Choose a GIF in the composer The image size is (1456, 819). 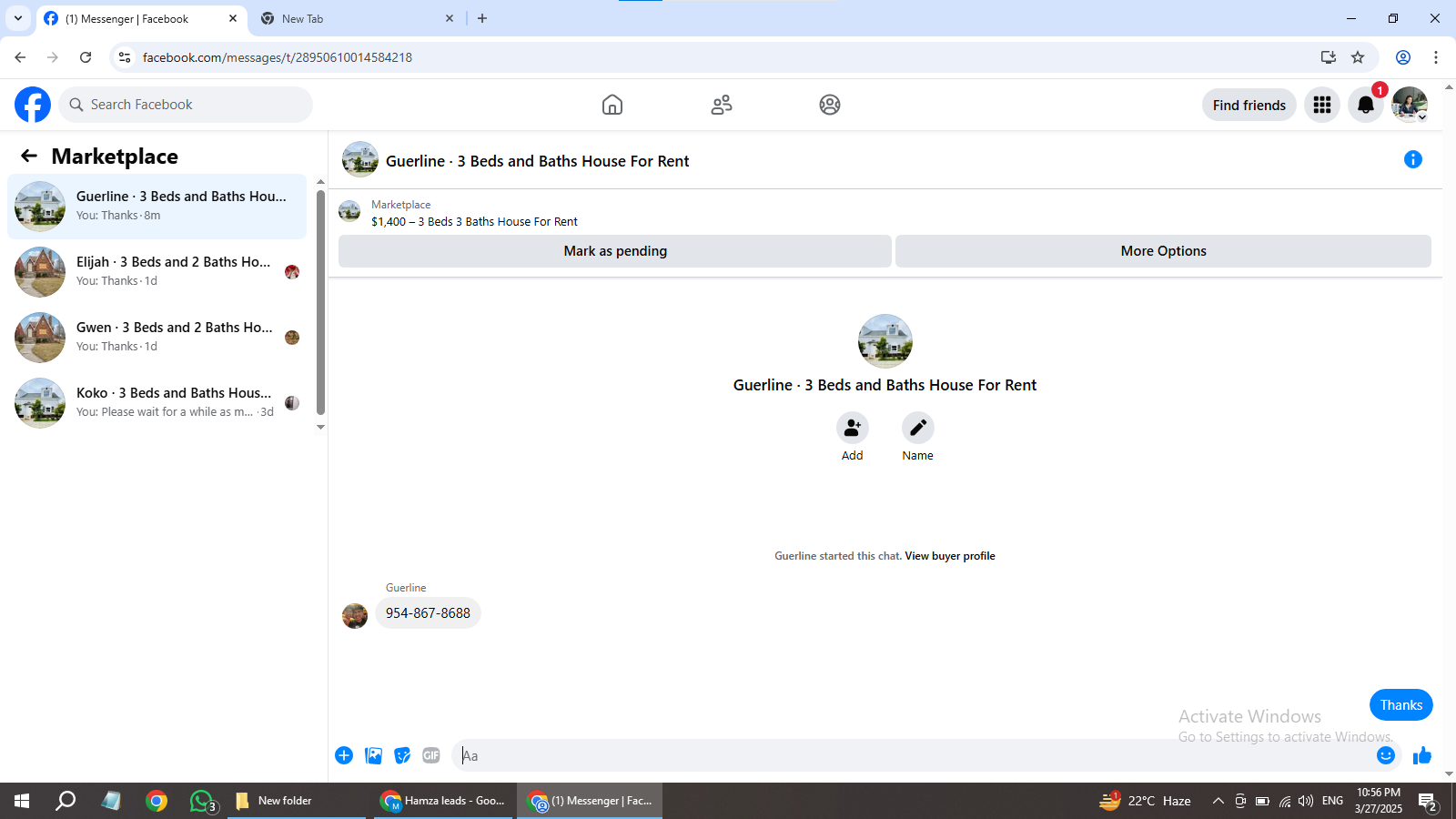[431, 755]
